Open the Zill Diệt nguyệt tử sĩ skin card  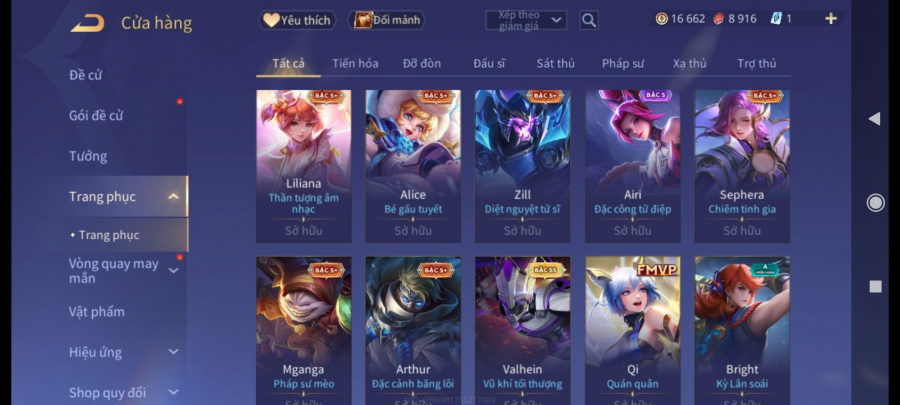[522, 166]
